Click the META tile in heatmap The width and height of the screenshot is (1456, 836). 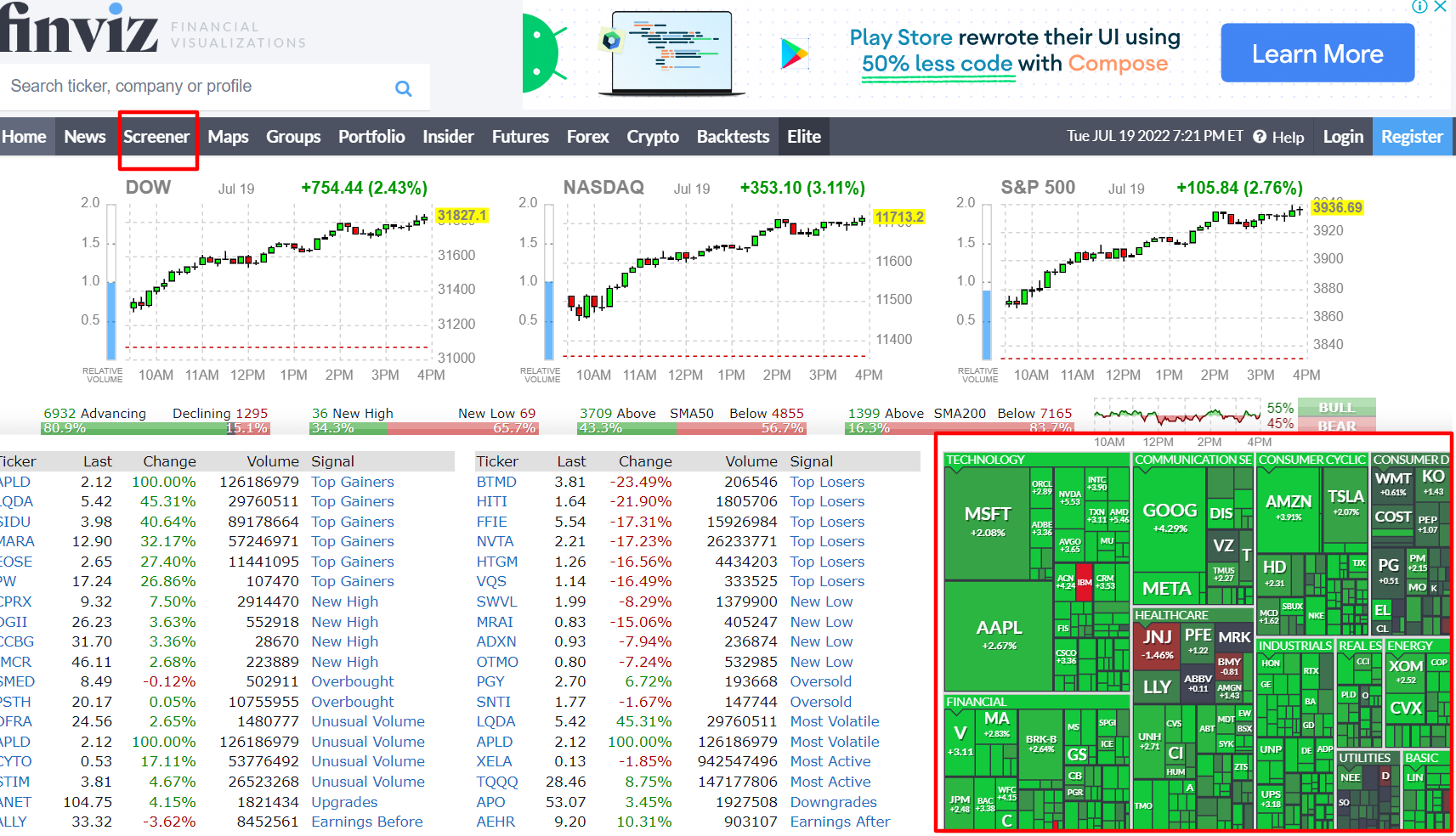coord(1166,588)
